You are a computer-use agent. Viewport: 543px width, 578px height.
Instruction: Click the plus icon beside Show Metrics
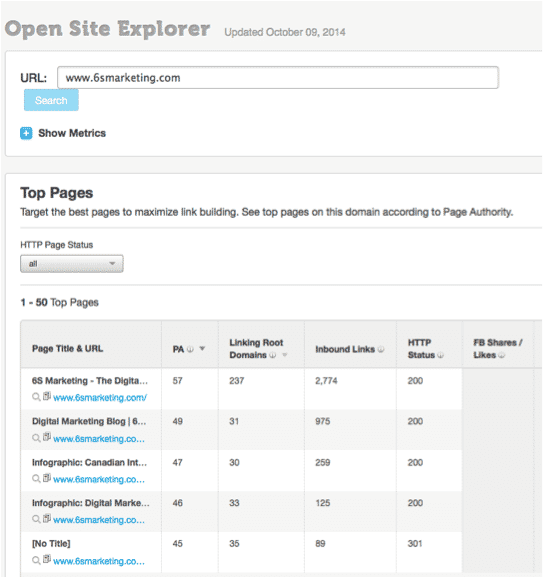(x=26, y=133)
